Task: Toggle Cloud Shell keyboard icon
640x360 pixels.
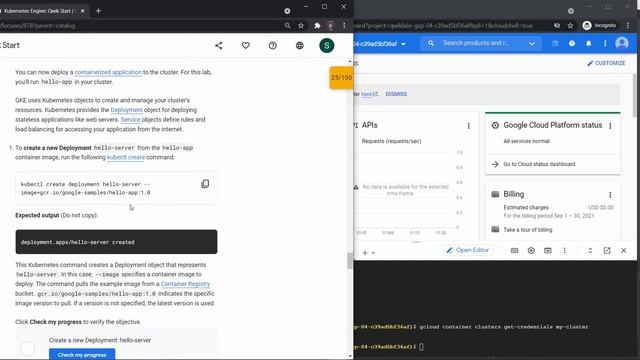Action: pyautogui.click(x=514, y=251)
